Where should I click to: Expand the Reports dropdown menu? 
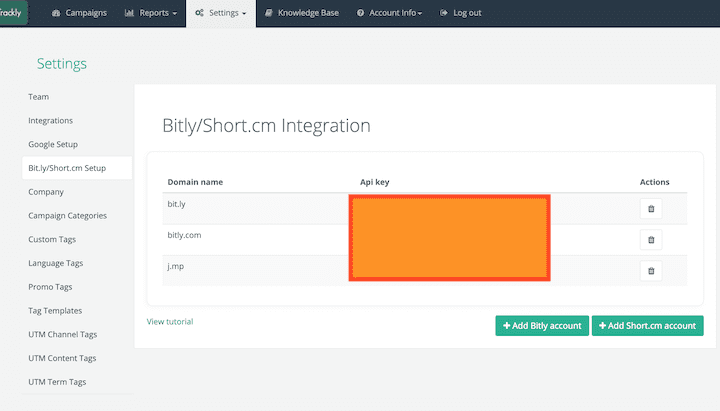(x=151, y=13)
